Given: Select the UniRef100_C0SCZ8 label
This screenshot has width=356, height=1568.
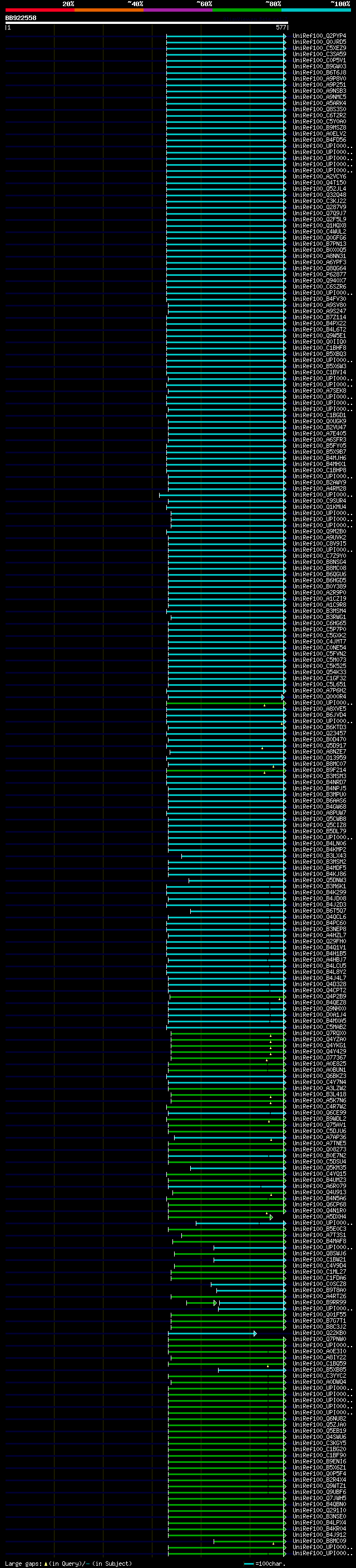Looking at the screenshot, I should 319,1284.
